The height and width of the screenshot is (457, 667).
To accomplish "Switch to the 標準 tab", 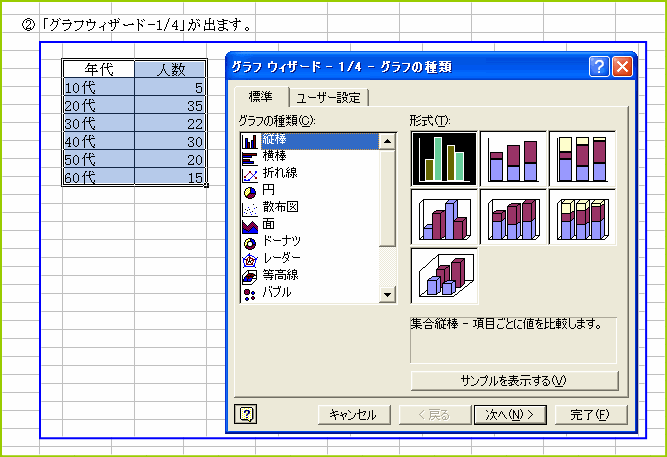I will point(261,97).
